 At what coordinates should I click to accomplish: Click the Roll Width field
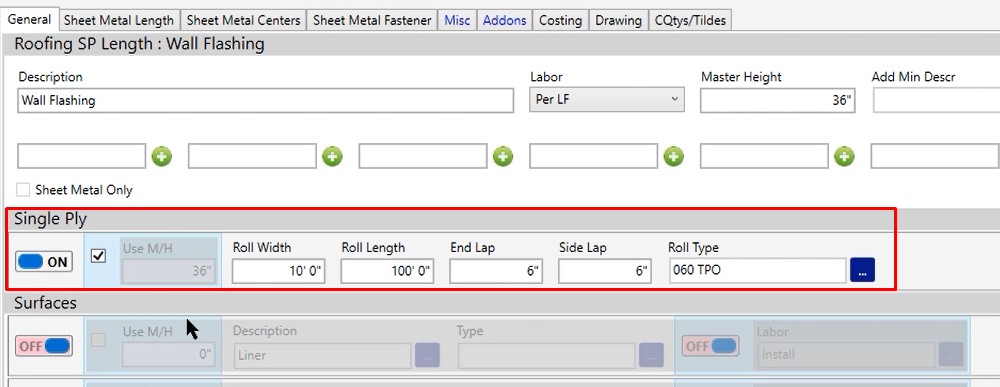(x=278, y=270)
